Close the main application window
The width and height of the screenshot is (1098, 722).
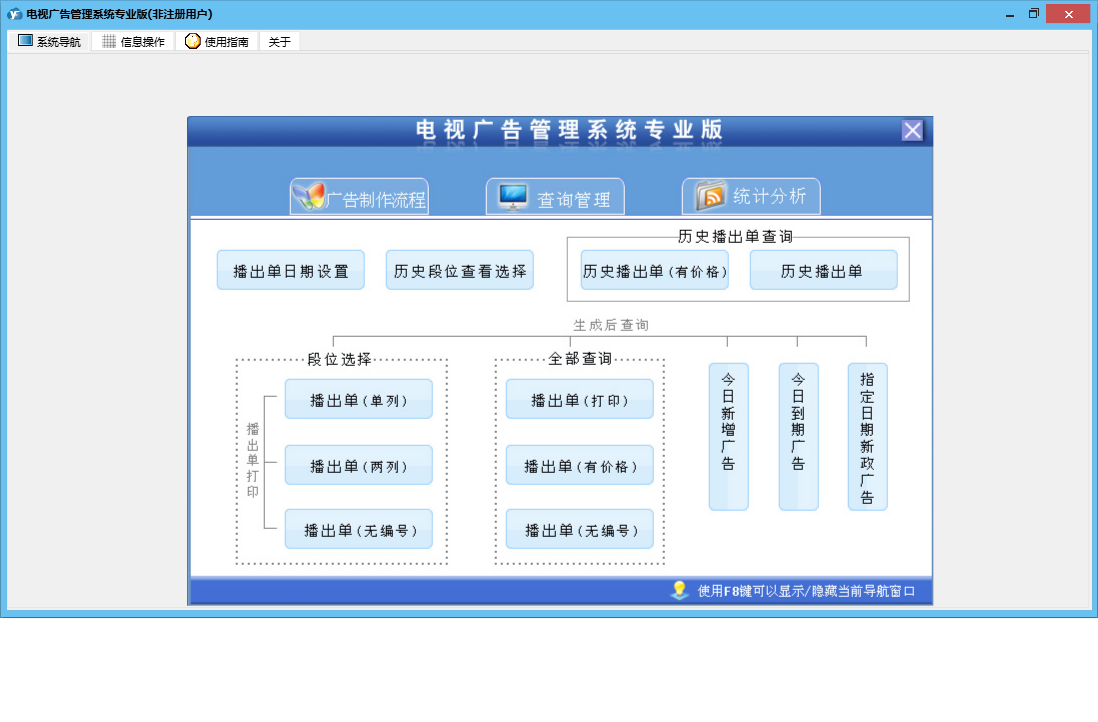click(x=1069, y=14)
